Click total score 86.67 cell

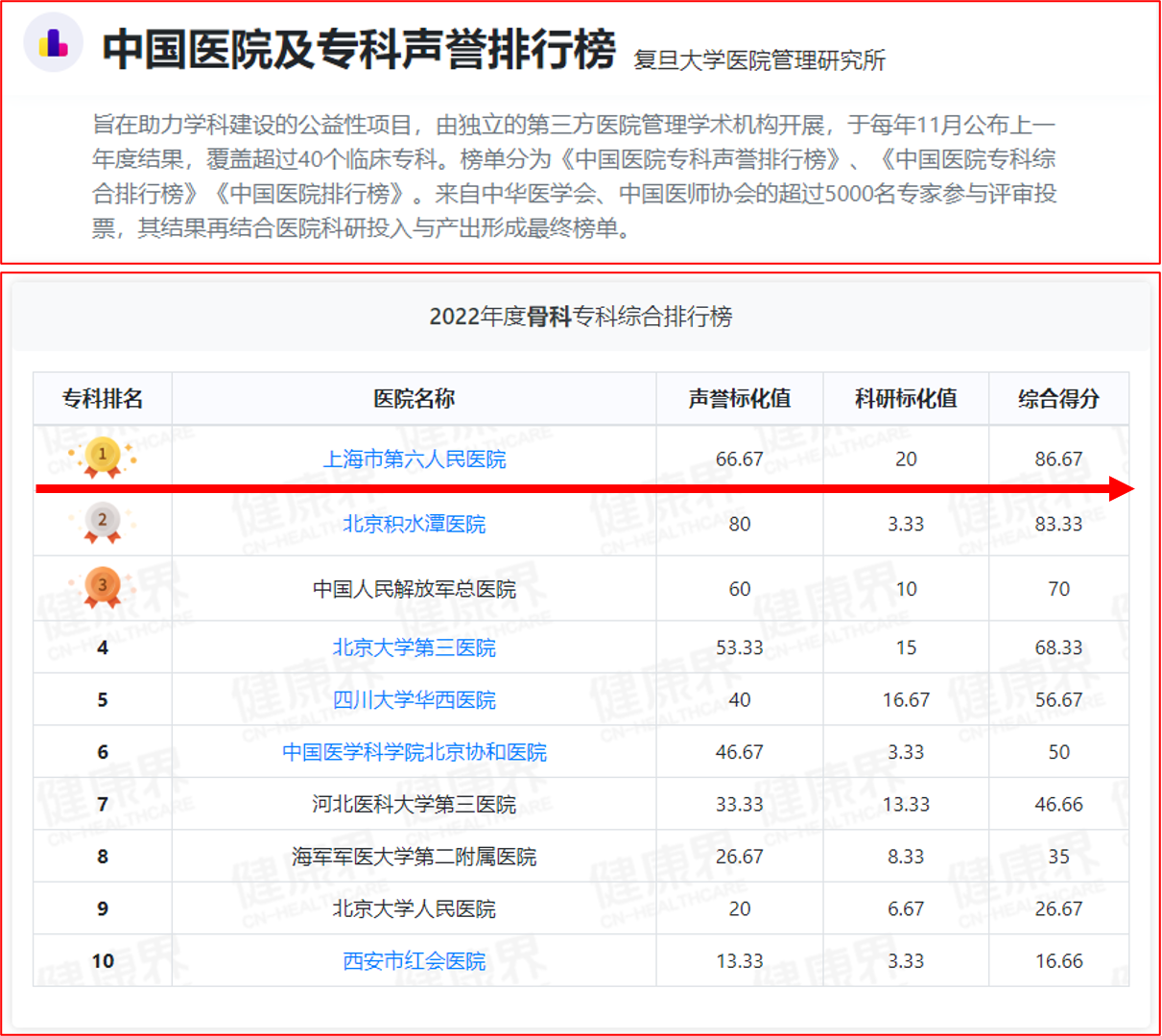point(1059,459)
